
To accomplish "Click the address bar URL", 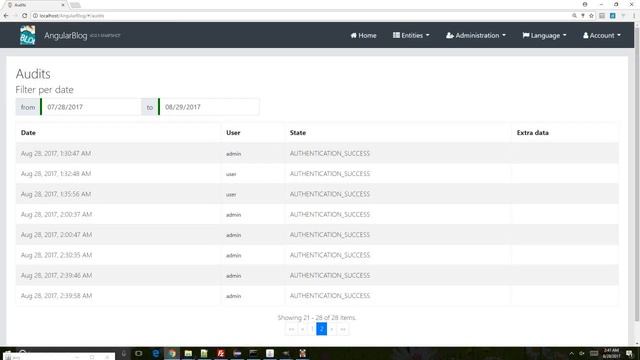I will click(72, 16).
